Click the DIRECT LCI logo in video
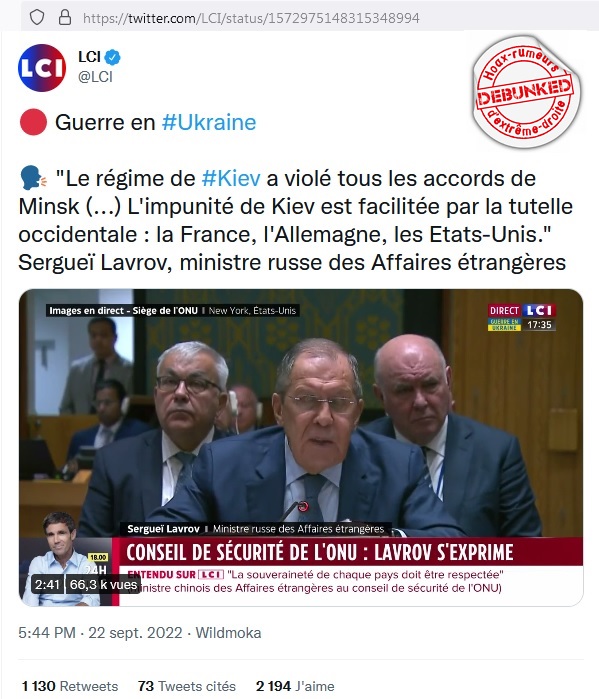The height and width of the screenshot is (699, 599). (522, 310)
